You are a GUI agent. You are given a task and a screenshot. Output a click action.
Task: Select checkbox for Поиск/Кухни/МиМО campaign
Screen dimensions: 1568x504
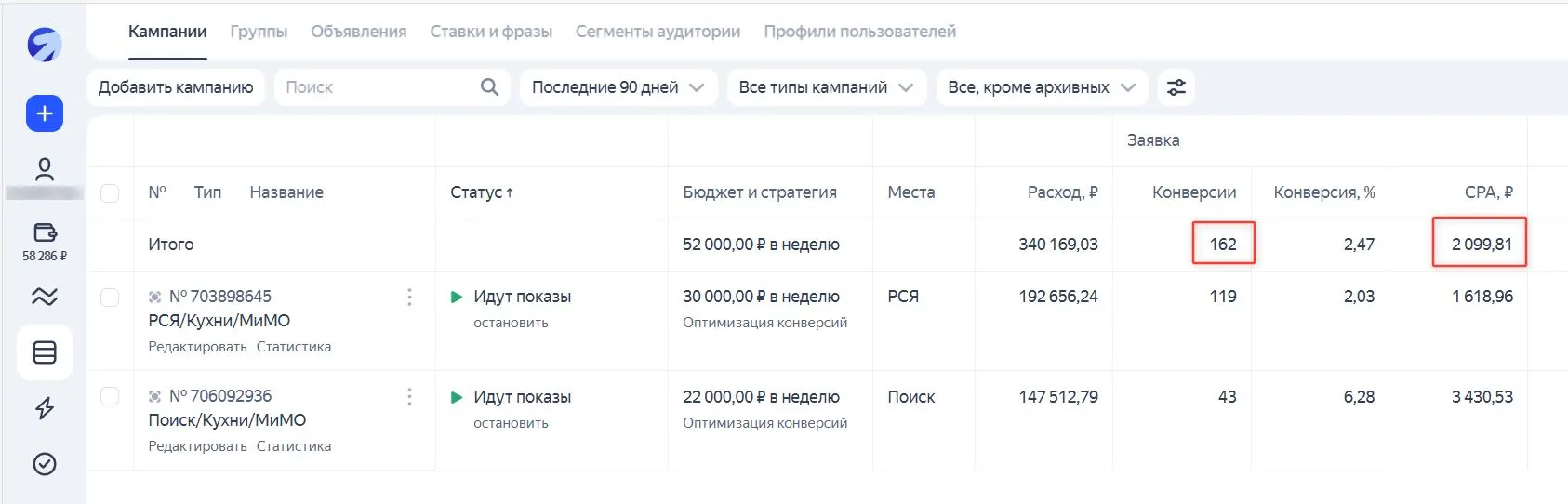coord(110,396)
